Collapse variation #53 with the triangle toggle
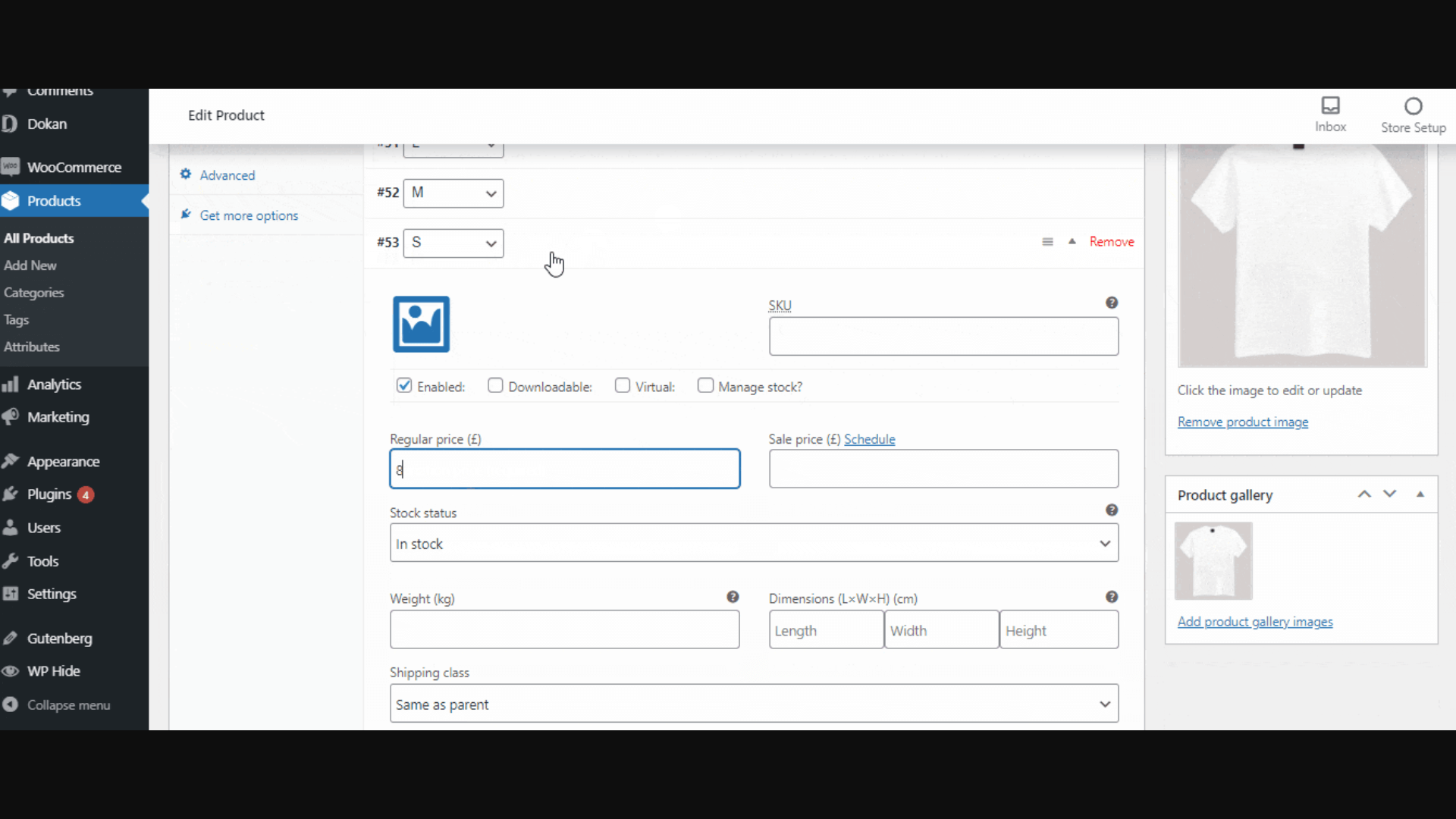 [x=1072, y=242]
